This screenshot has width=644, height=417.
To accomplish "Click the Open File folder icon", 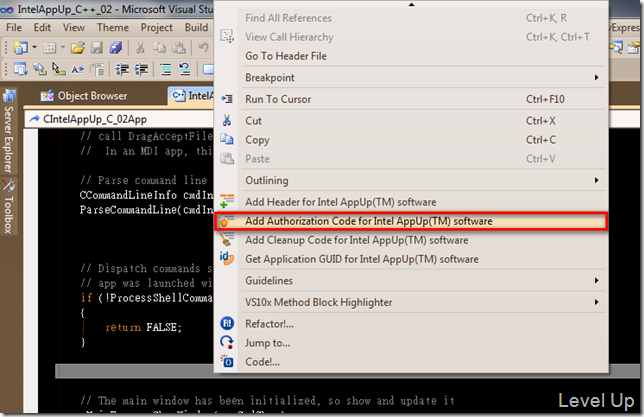I will click(78, 48).
